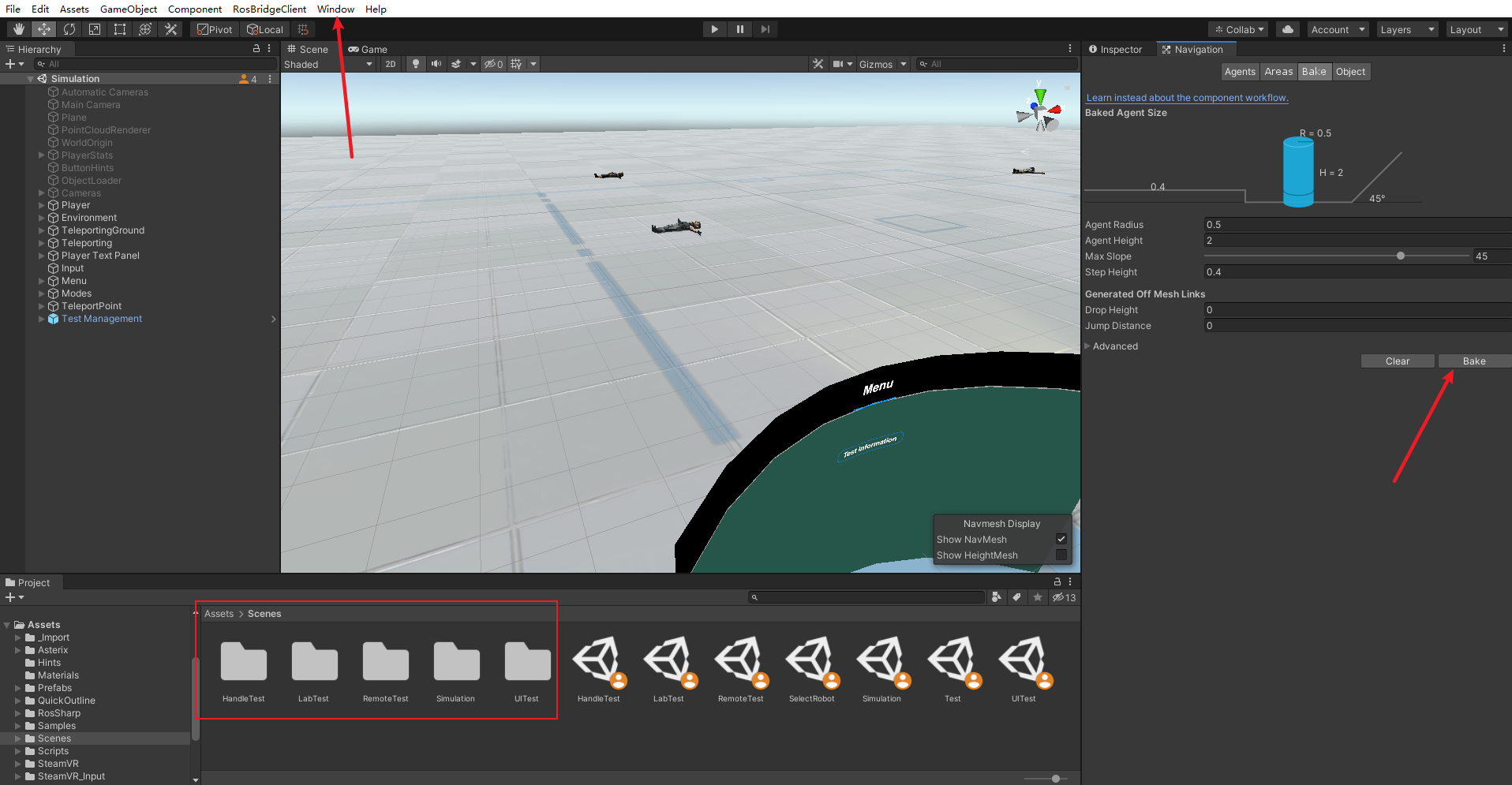This screenshot has width=1512, height=785.
Task: Click the scene orientation gizmo
Action: pos(1039,110)
